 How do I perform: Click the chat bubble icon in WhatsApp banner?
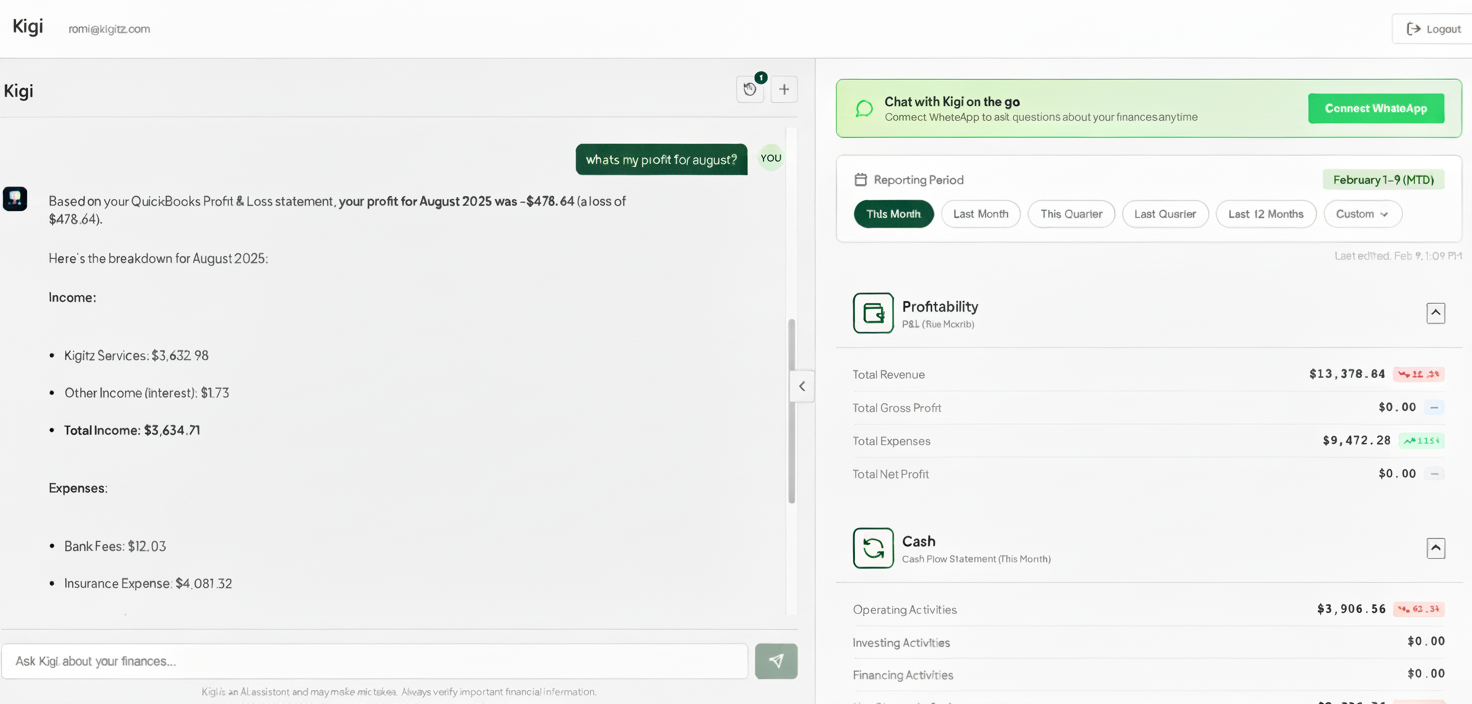[x=864, y=108]
